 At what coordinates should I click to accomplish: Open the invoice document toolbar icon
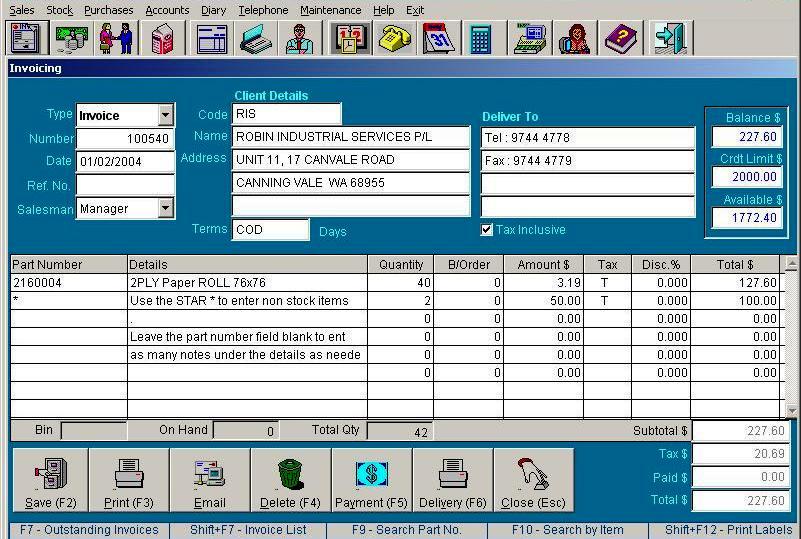pyautogui.click(x=27, y=38)
